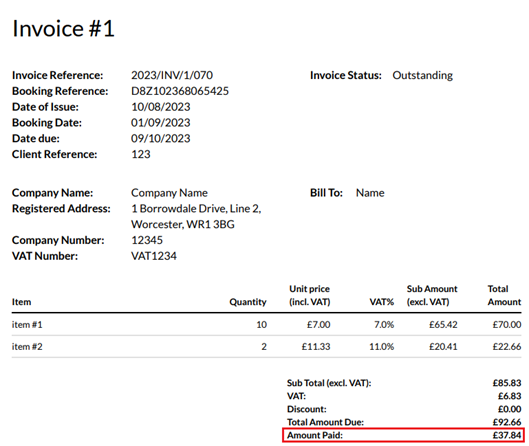Click the date of issue 10/08/2023
The width and height of the screenshot is (529, 446).
pos(161,107)
